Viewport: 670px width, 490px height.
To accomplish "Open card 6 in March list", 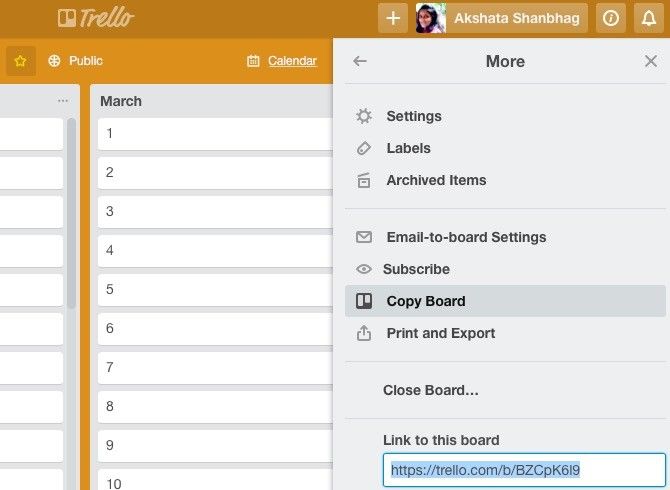I will point(215,329).
